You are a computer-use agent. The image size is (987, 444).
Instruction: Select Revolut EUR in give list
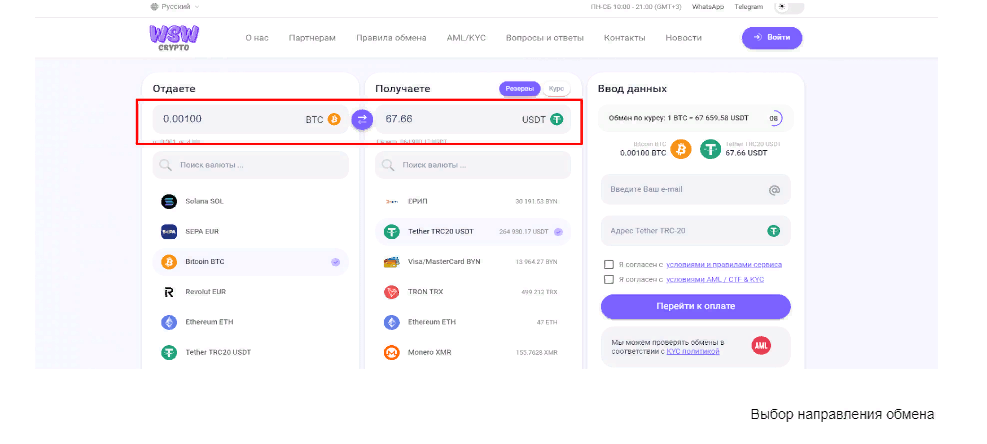(205, 292)
